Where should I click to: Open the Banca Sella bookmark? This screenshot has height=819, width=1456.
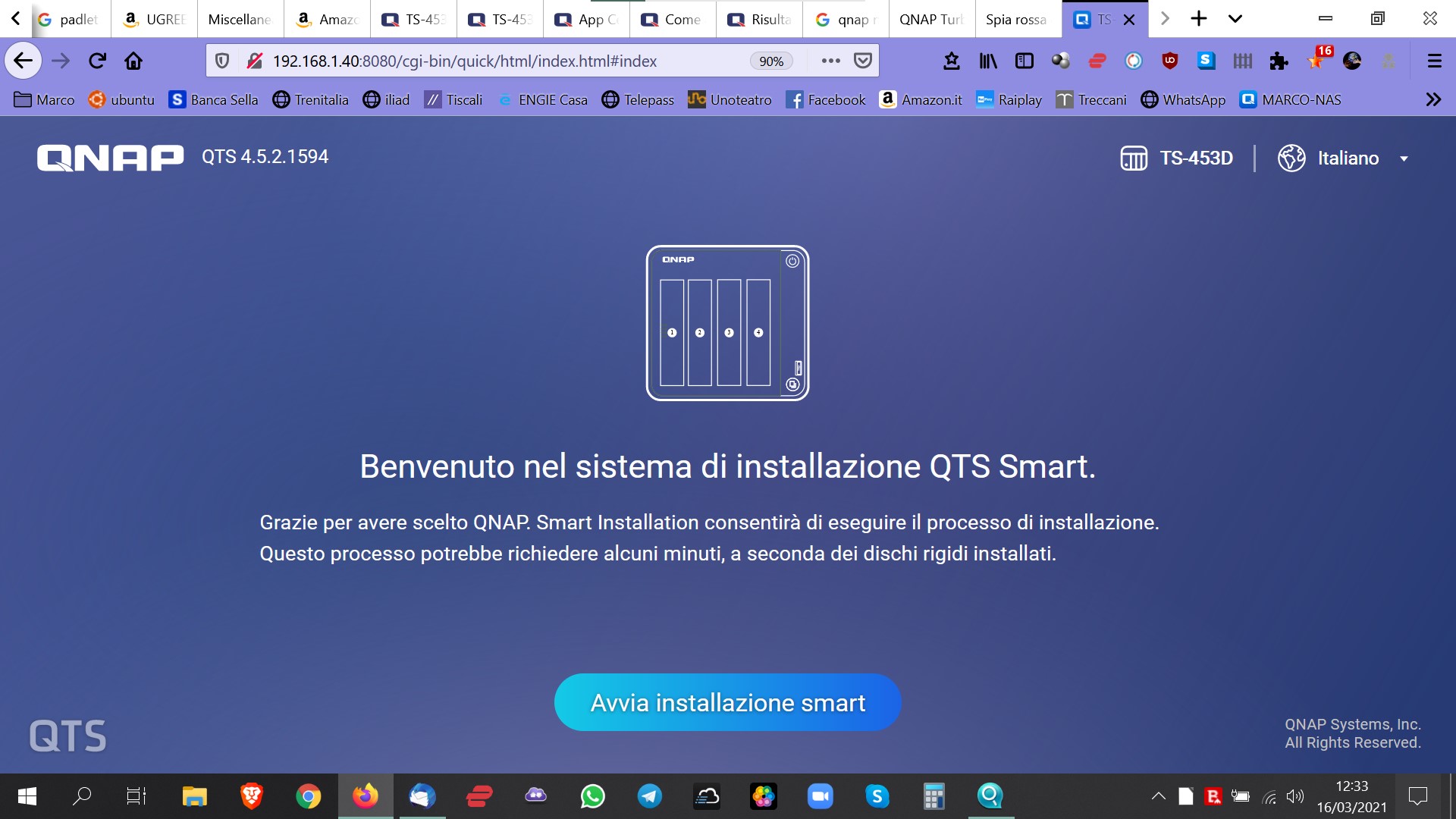(x=213, y=99)
